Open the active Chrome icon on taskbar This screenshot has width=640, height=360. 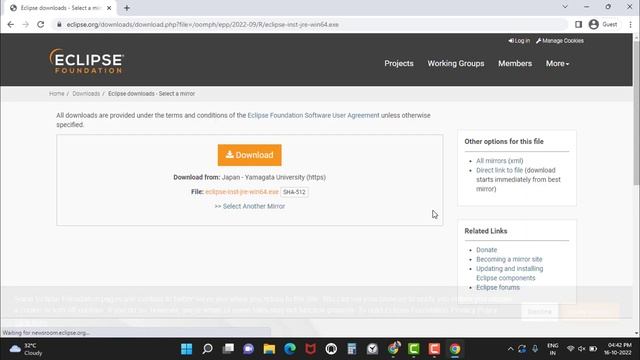[455, 349]
